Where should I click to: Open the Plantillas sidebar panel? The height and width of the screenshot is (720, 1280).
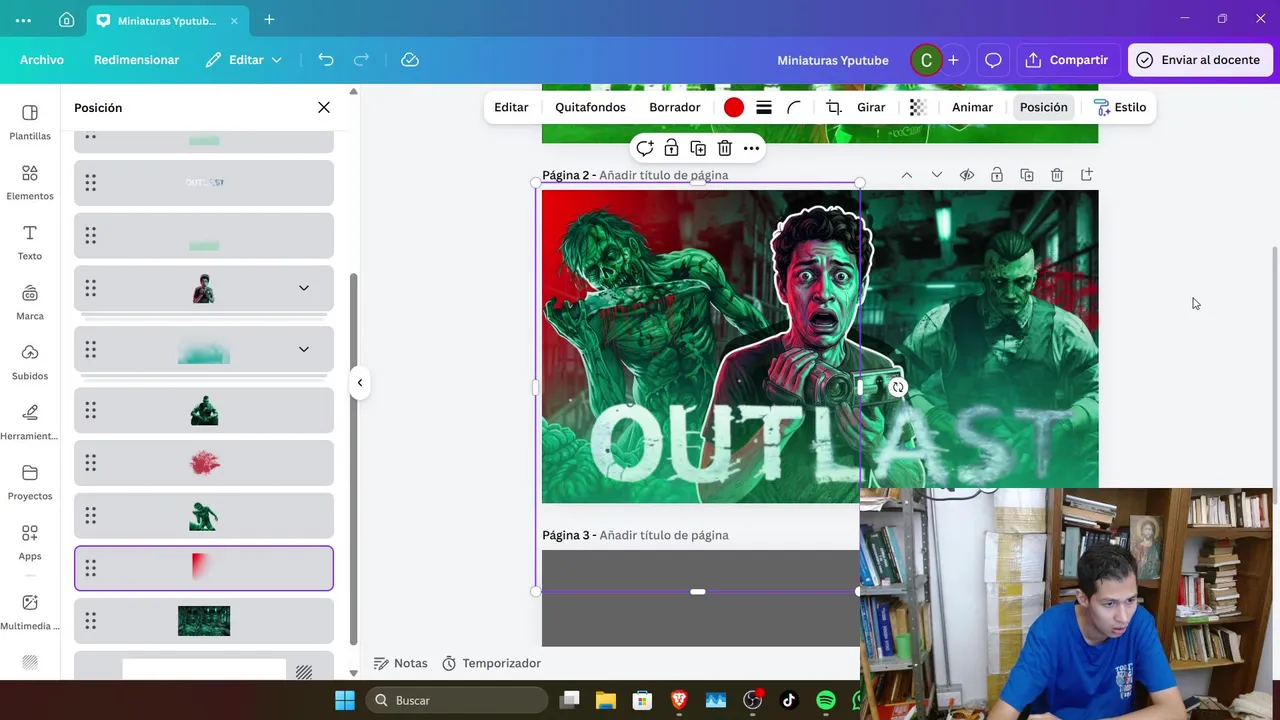30,123
